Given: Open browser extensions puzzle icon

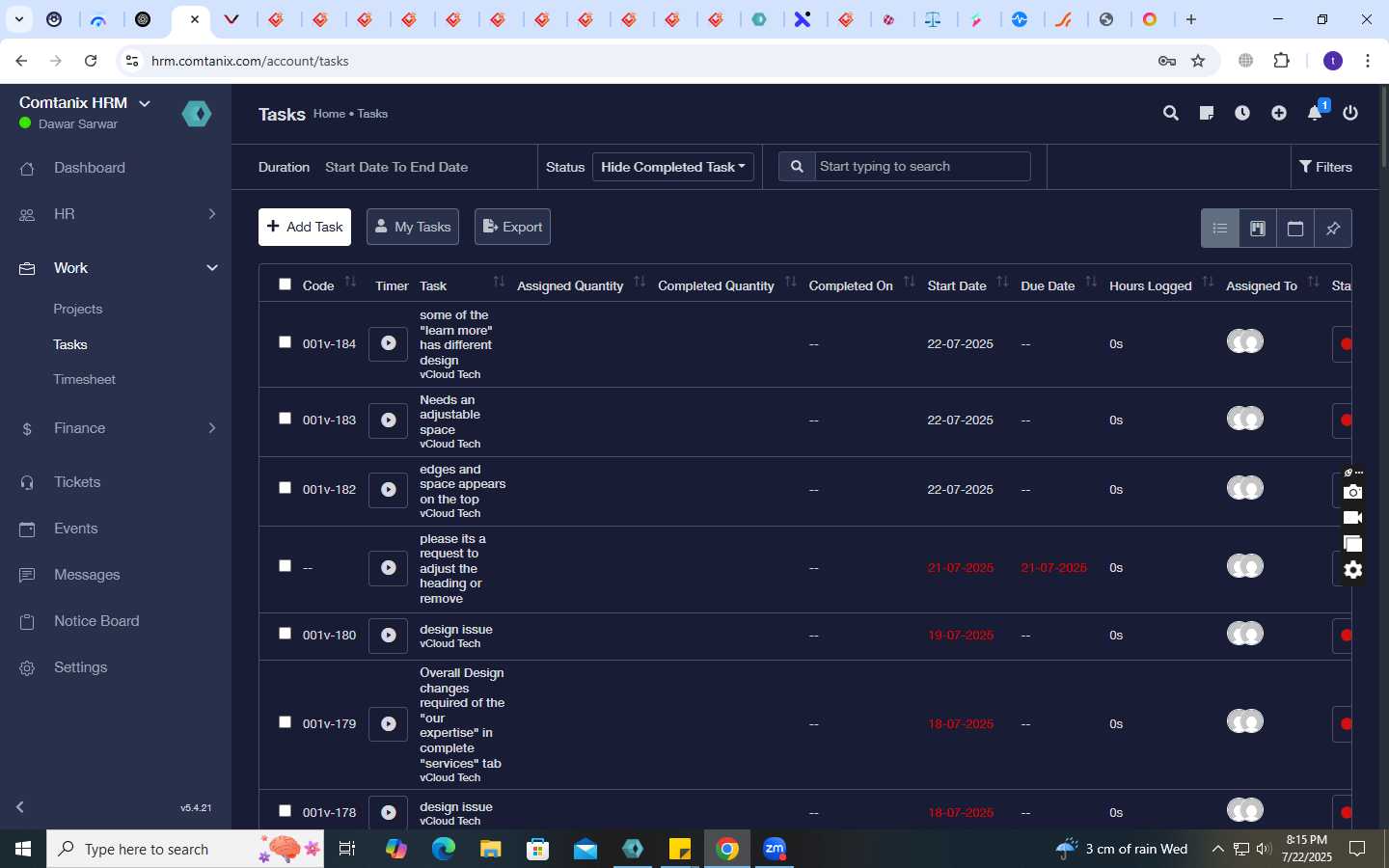Looking at the screenshot, I should tap(1281, 61).
